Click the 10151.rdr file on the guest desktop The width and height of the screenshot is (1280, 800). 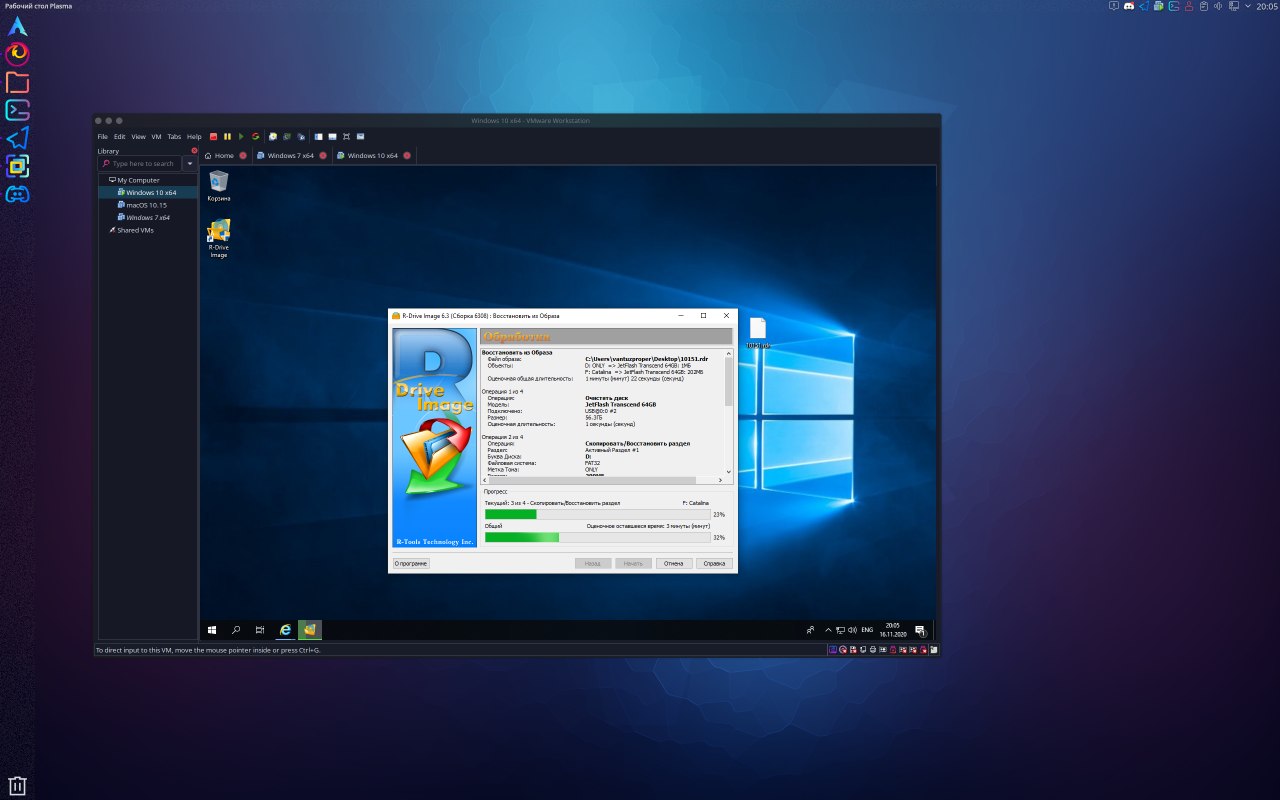click(x=758, y=333)
